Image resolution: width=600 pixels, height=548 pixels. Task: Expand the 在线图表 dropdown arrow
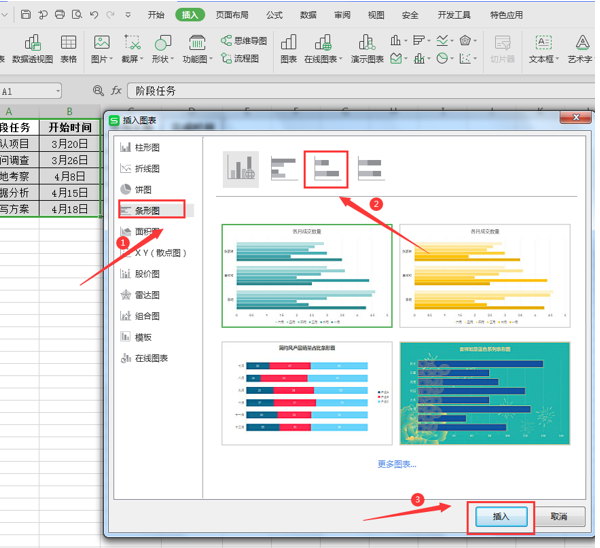(x=340, y=59)
